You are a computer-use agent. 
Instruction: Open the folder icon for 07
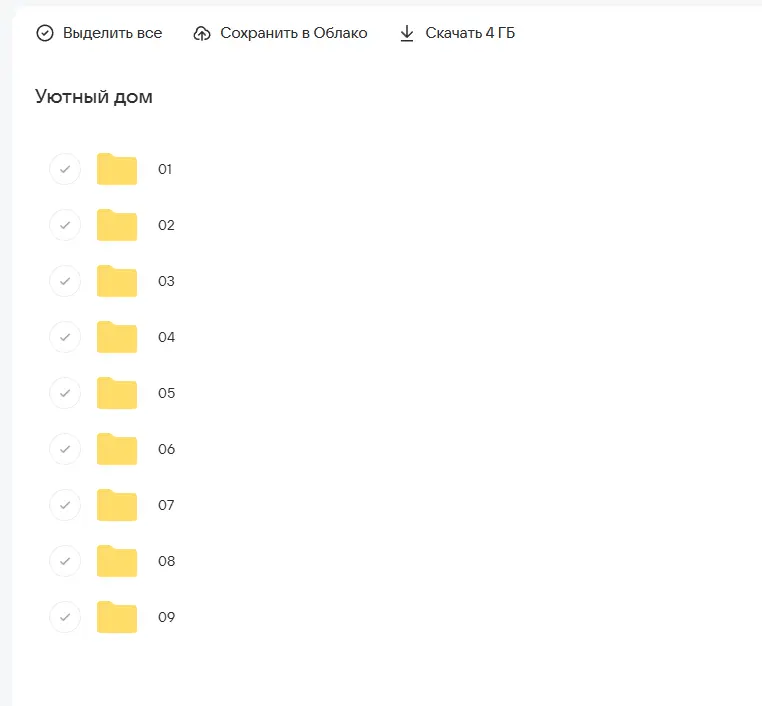pos(117,506)
